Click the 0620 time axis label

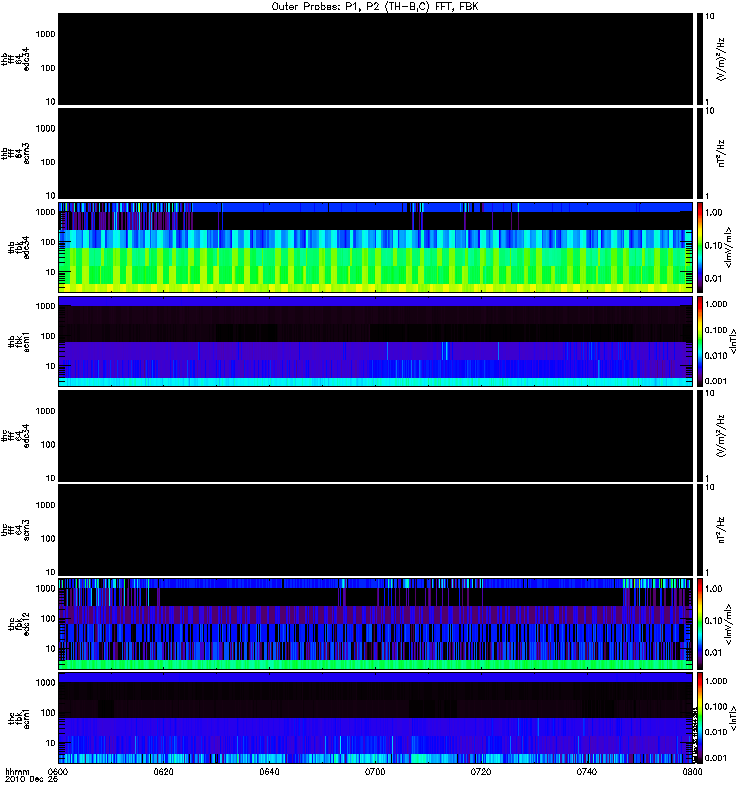[163, 772]
